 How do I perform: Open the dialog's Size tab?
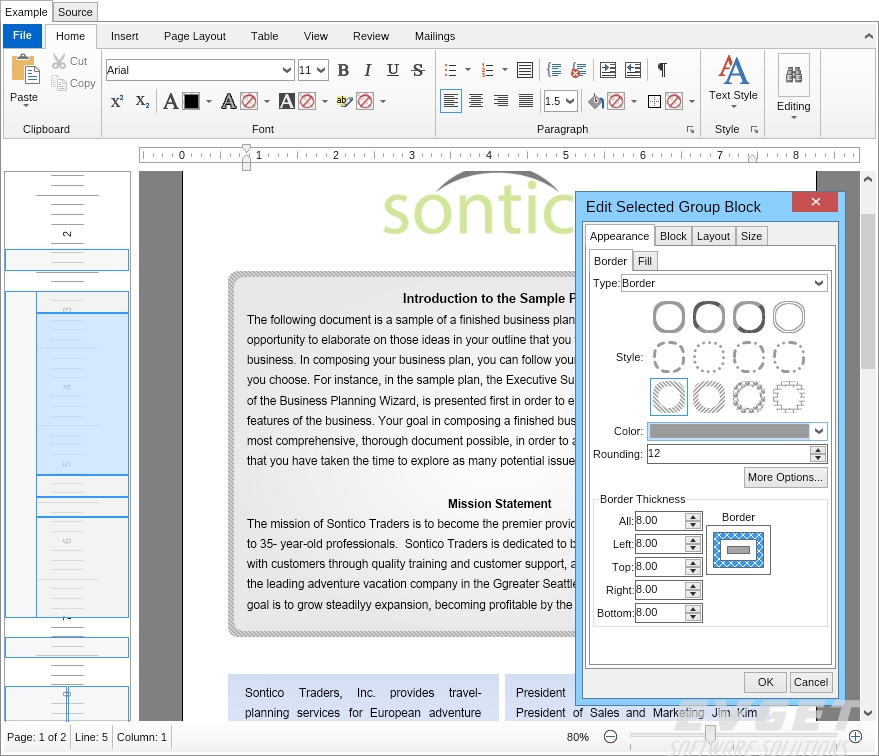pyautogui.click(x=751, y=236)
